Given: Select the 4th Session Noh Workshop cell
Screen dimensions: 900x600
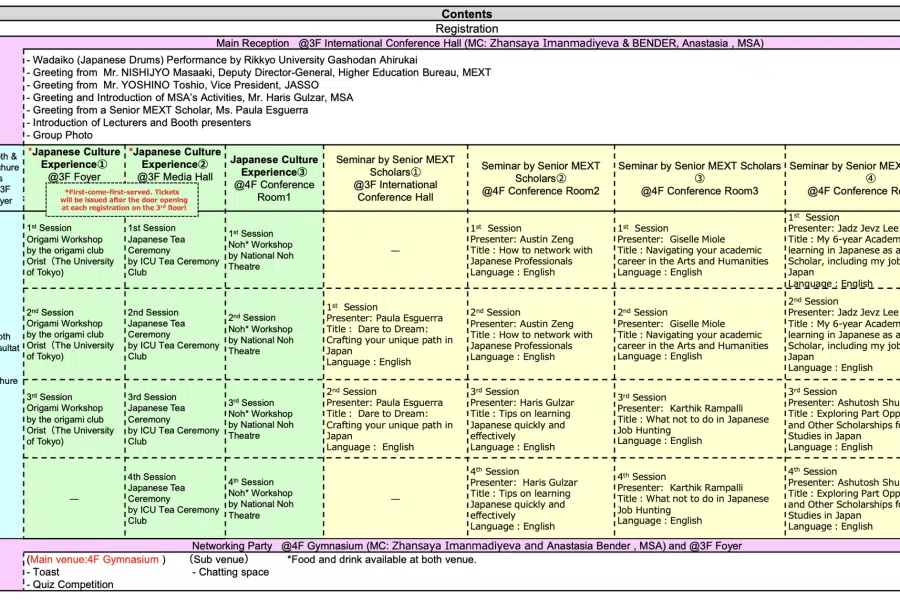Looking at the screenshot, I should pyautogui.click(x=274, y=498).
